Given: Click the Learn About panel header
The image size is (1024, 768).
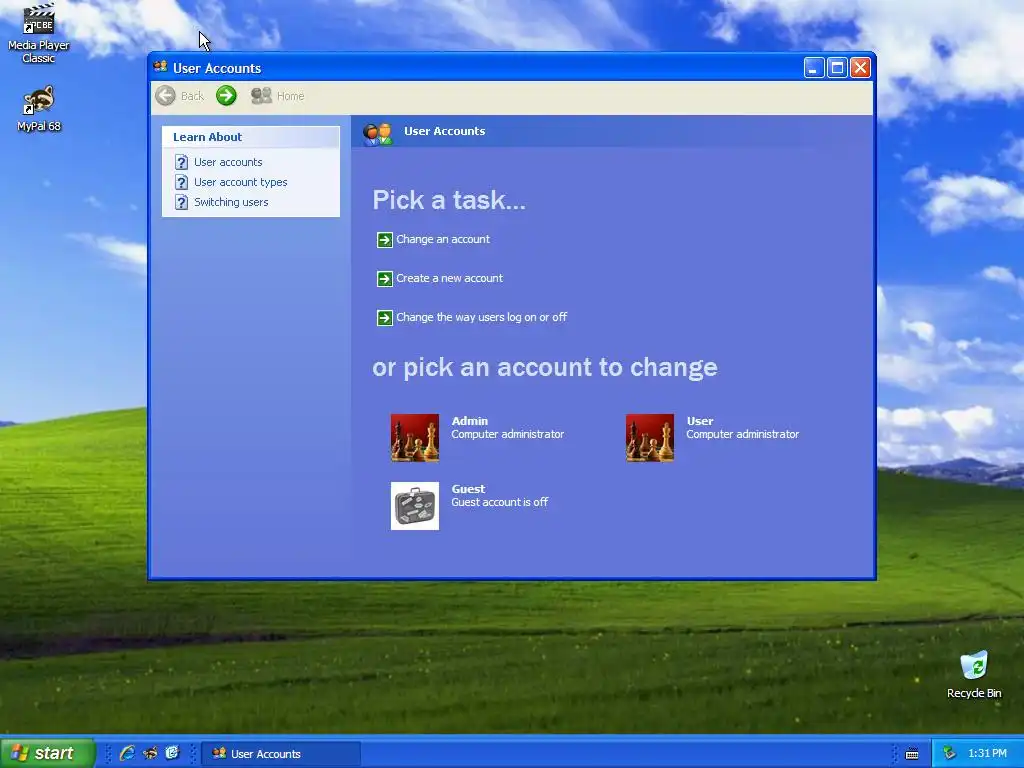Looking at the screenshot, I should click(x=251, y=137).
